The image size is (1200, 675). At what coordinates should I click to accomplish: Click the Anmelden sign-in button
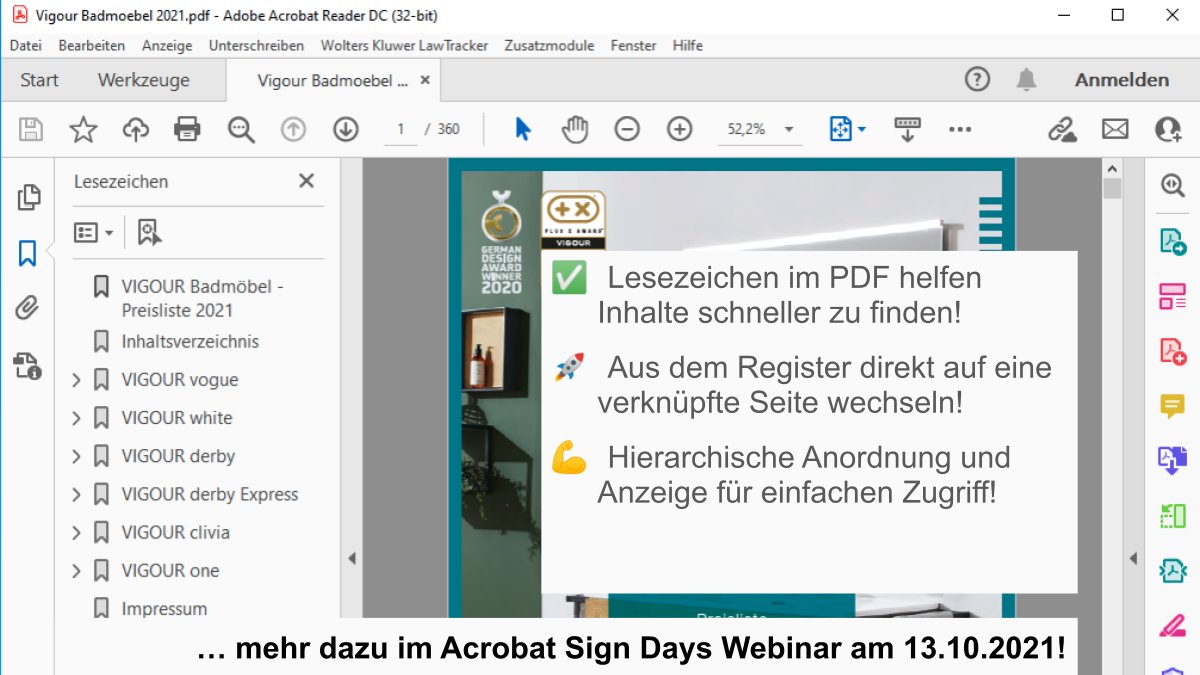1122,80
